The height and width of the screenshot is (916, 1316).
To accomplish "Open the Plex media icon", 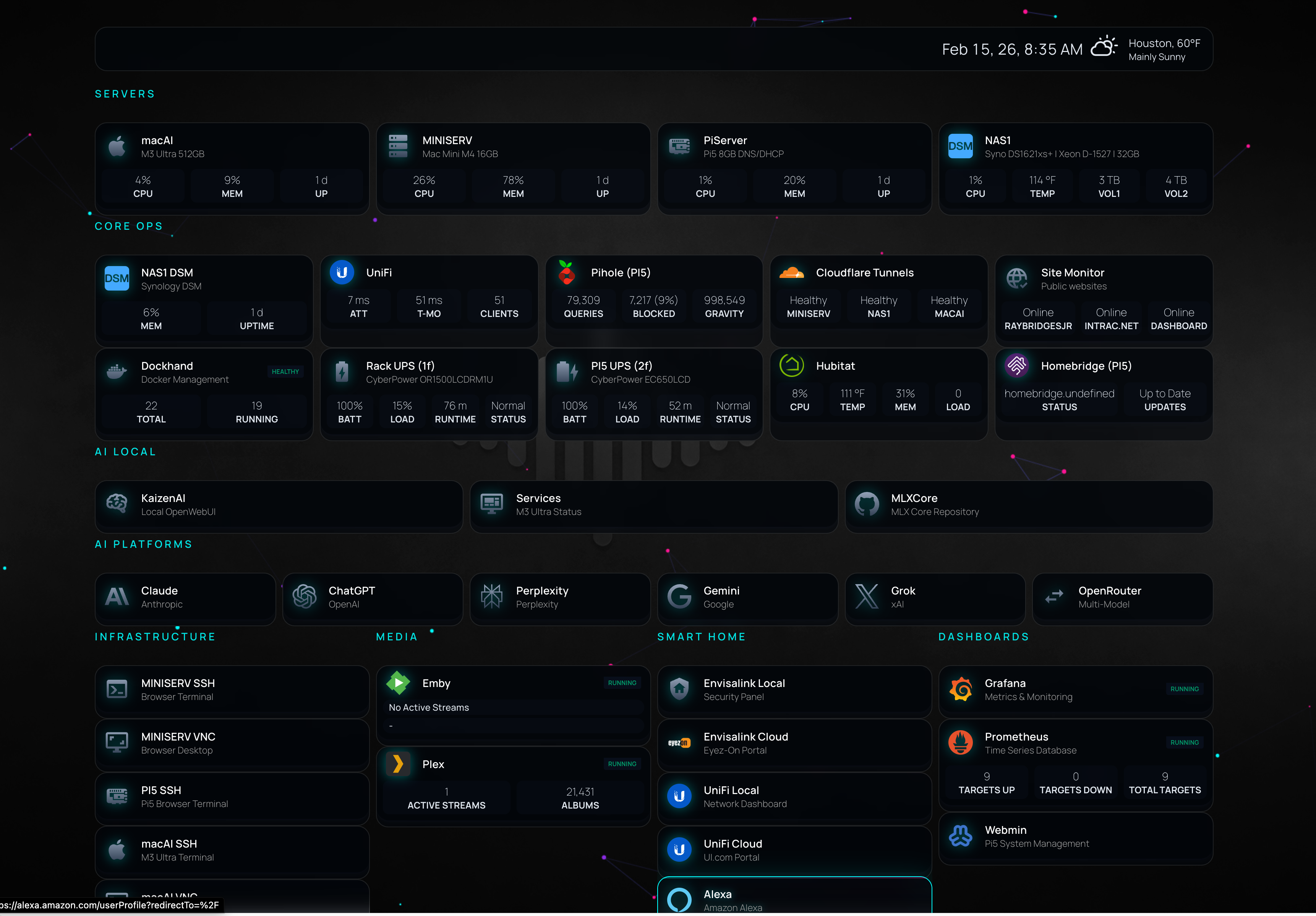I will 398,764.
